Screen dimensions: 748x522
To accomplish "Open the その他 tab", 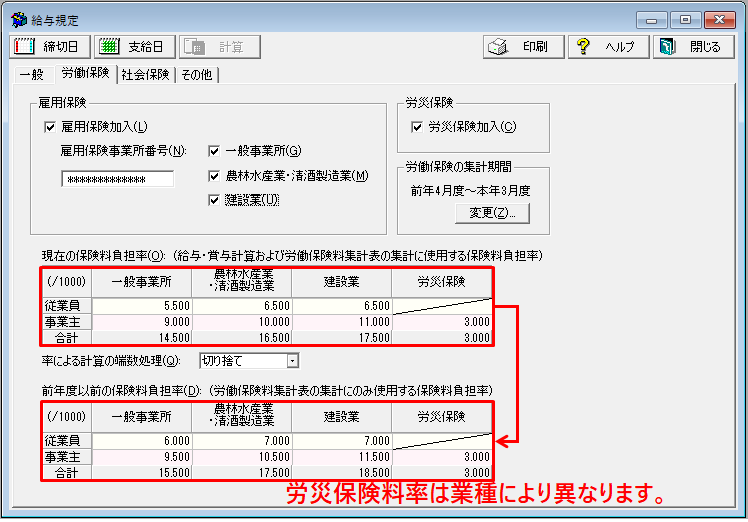I will coord(197,75).
